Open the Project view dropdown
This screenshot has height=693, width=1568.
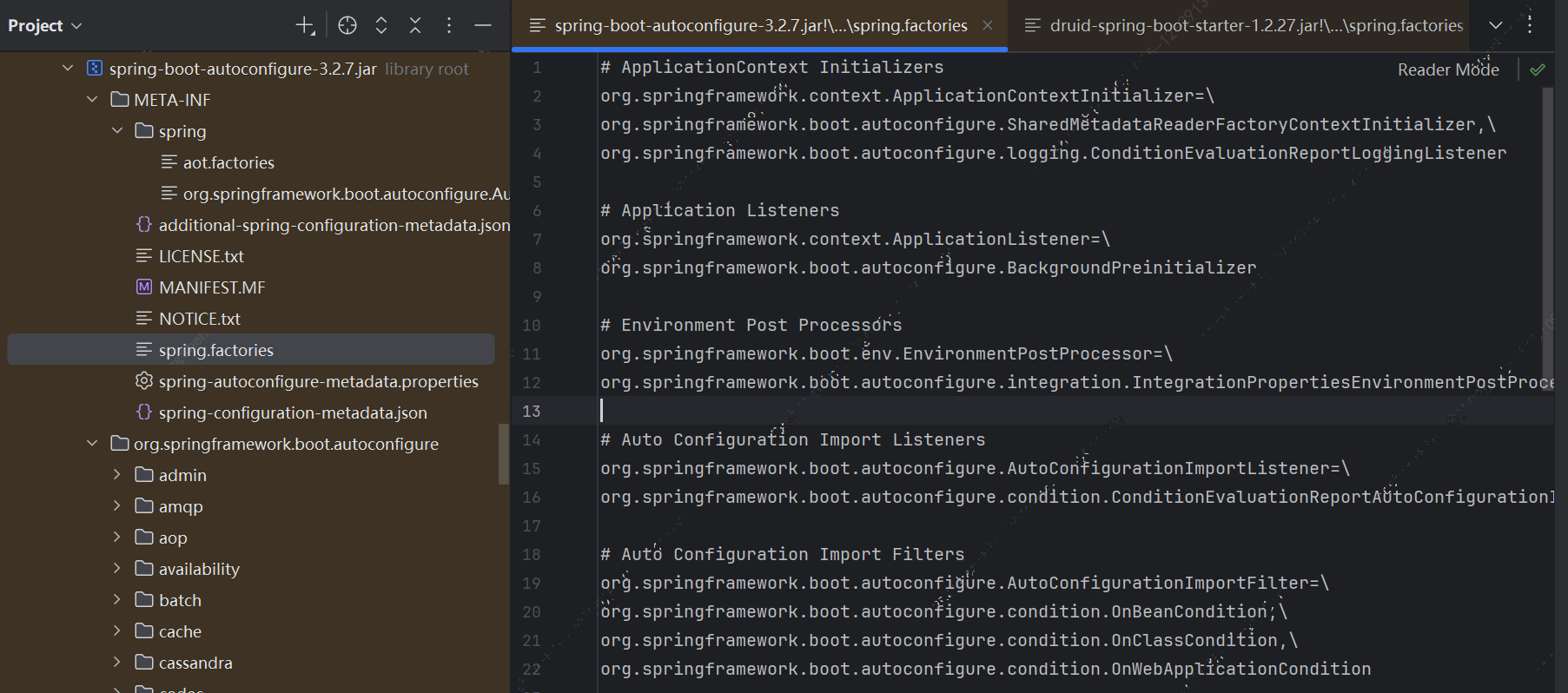click(45, 26)
